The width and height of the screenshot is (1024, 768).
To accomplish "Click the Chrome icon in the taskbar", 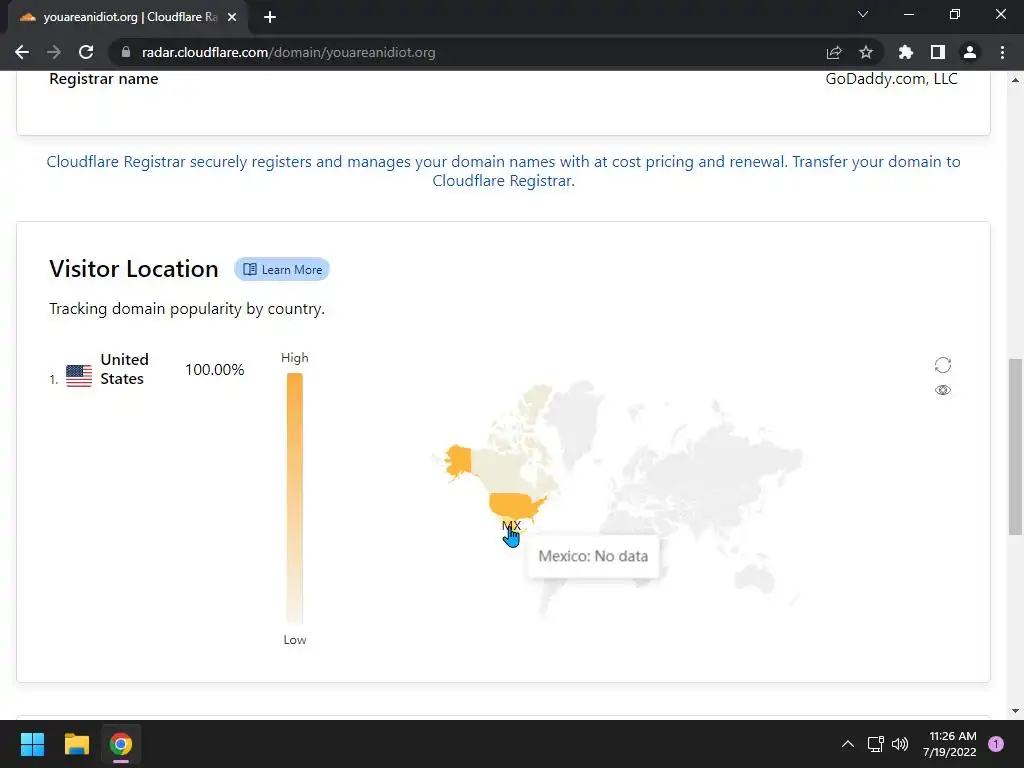I will click(x=121, y=744).
